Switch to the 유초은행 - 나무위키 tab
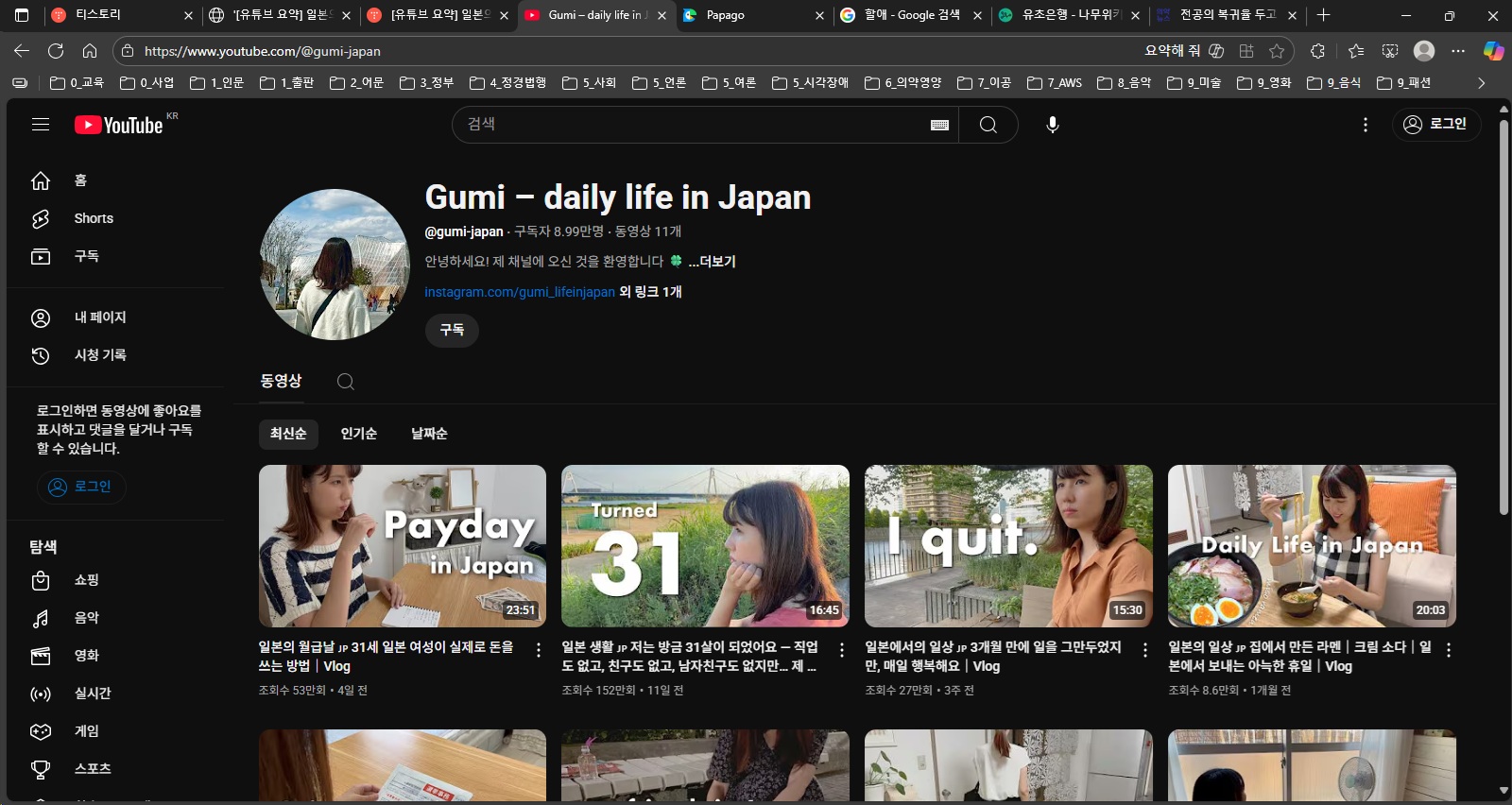 1068,15
